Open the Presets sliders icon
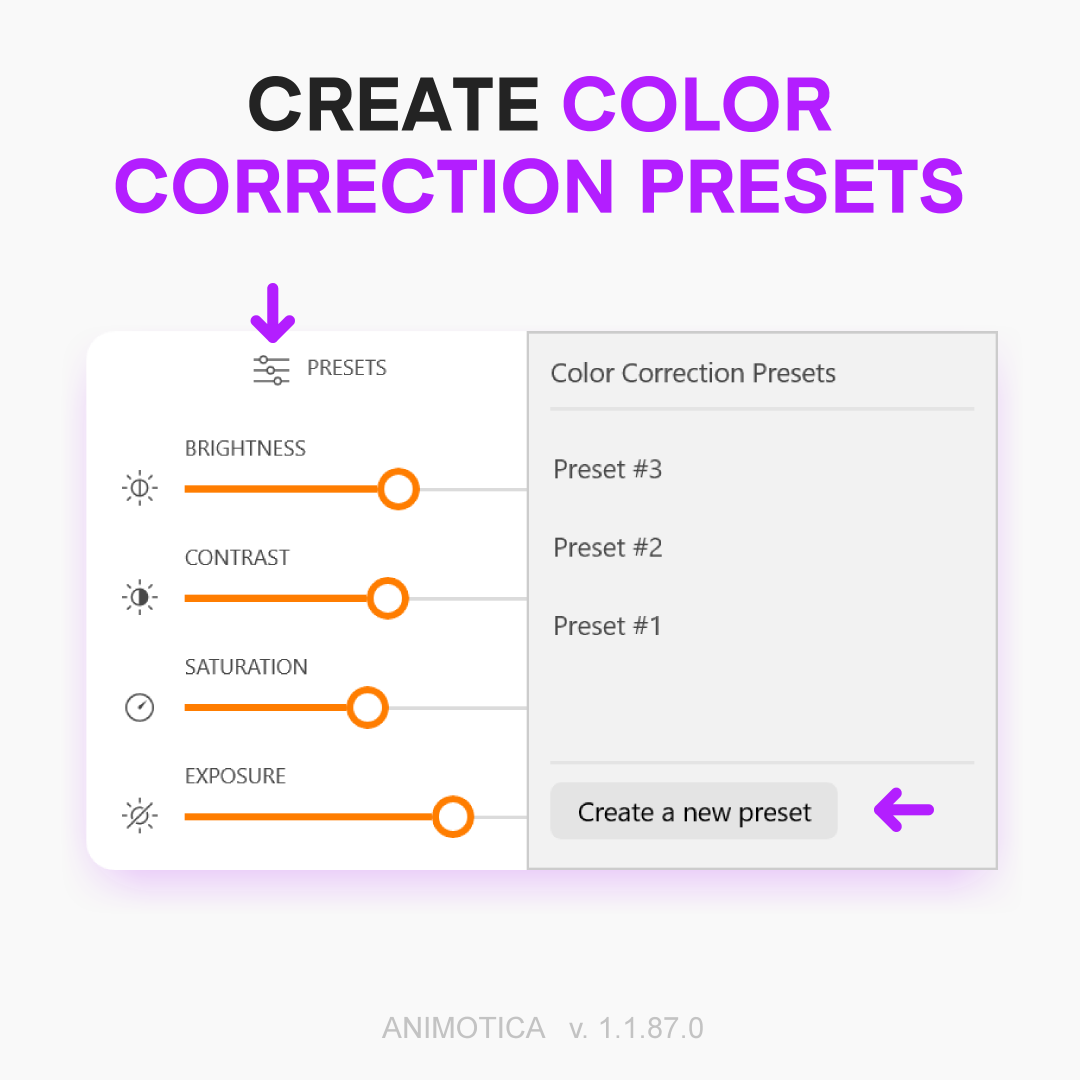Image resolution: width=1080 pixels, height=1080 pixels. [271, 370]
